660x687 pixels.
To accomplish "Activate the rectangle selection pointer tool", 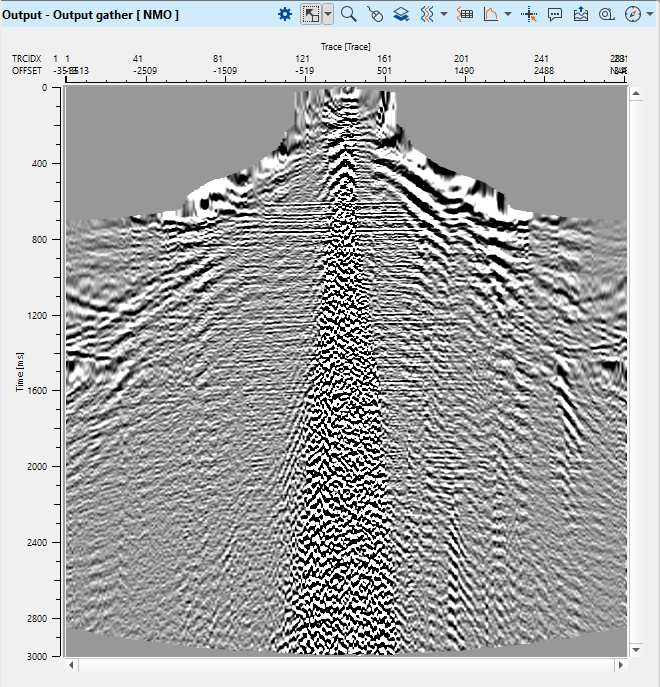I will coord(311,14).
